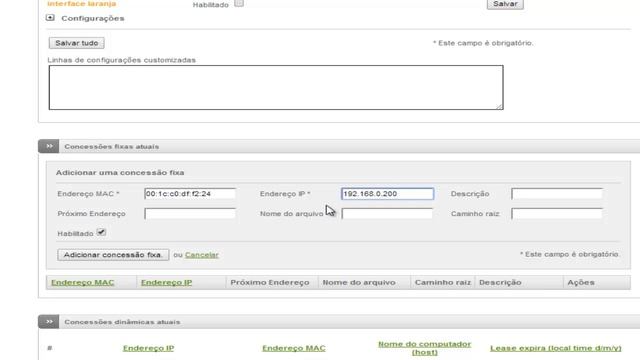Screen dimensions: 640x360
Task: Click the Concessões dinâmicas atuais header title
Action: pos(122,322)
